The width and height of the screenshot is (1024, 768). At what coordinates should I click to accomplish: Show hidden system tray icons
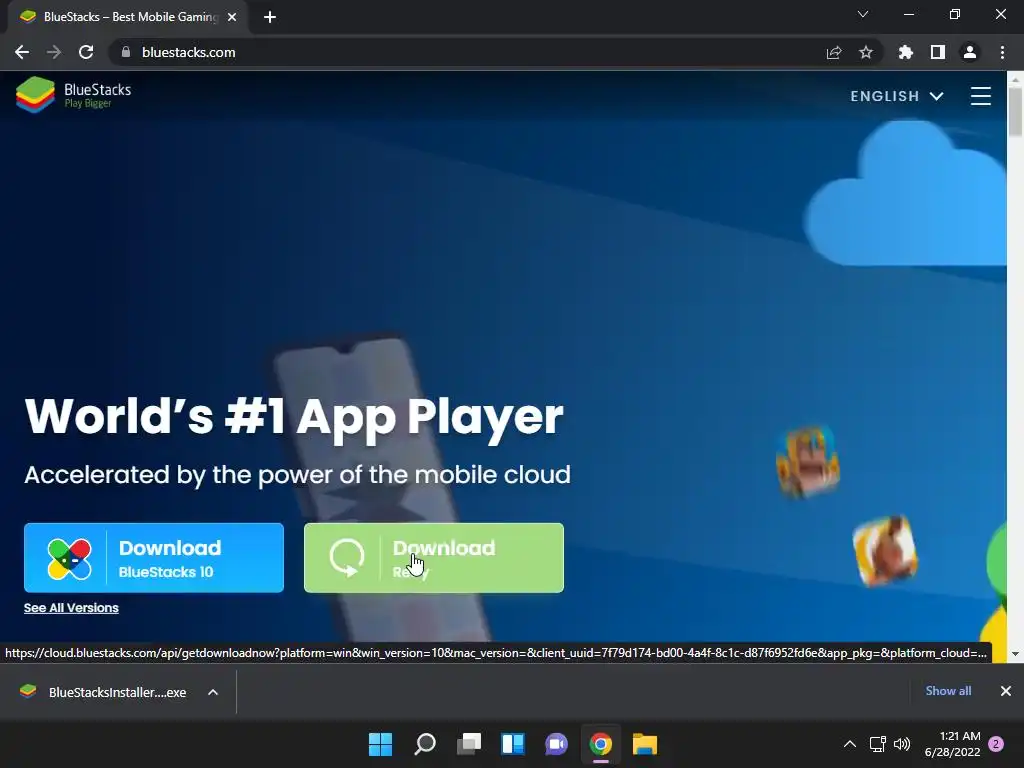pyautogui.click(x=850, y=744)
